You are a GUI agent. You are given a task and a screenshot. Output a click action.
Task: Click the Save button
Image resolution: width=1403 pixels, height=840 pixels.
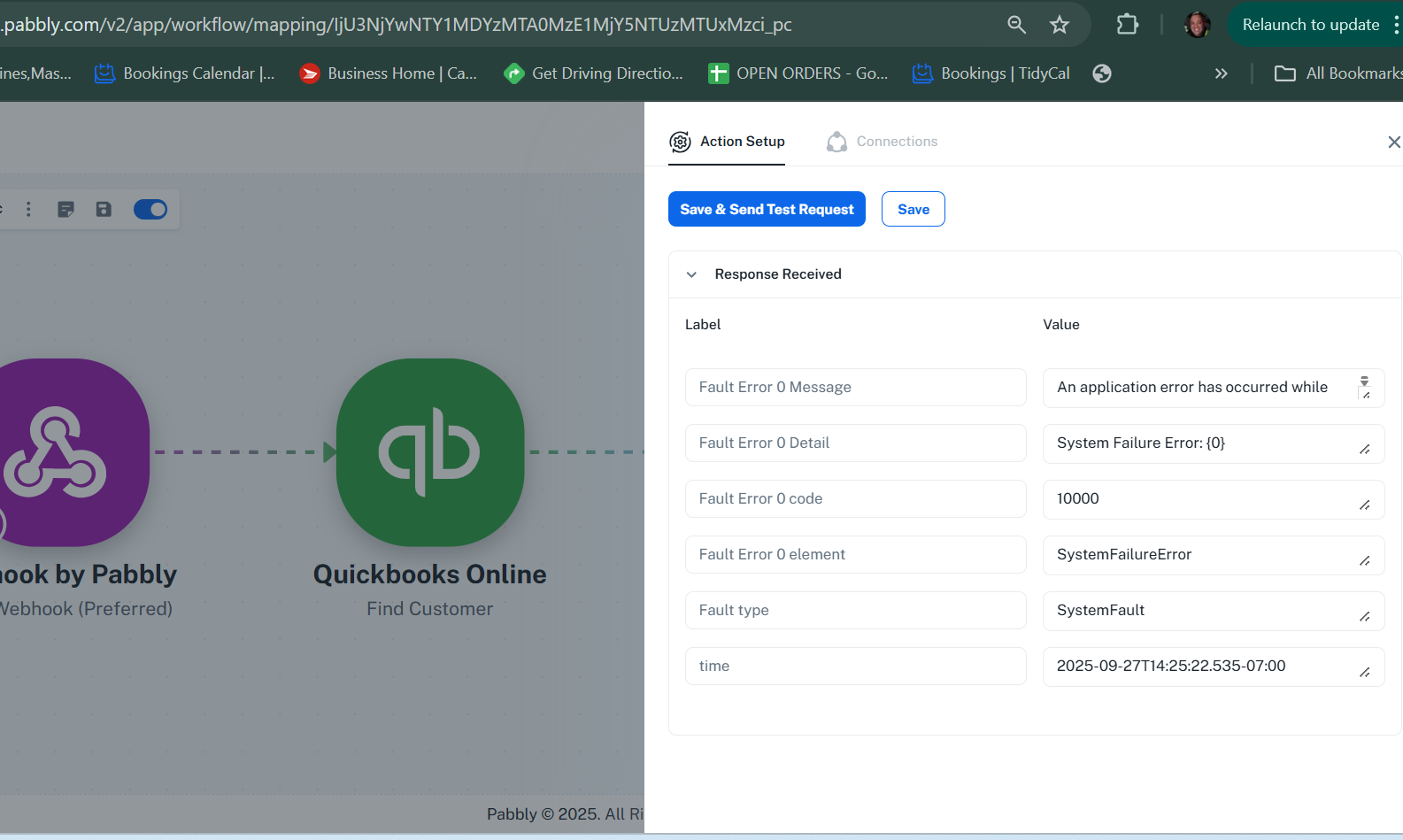pos(913,209)
